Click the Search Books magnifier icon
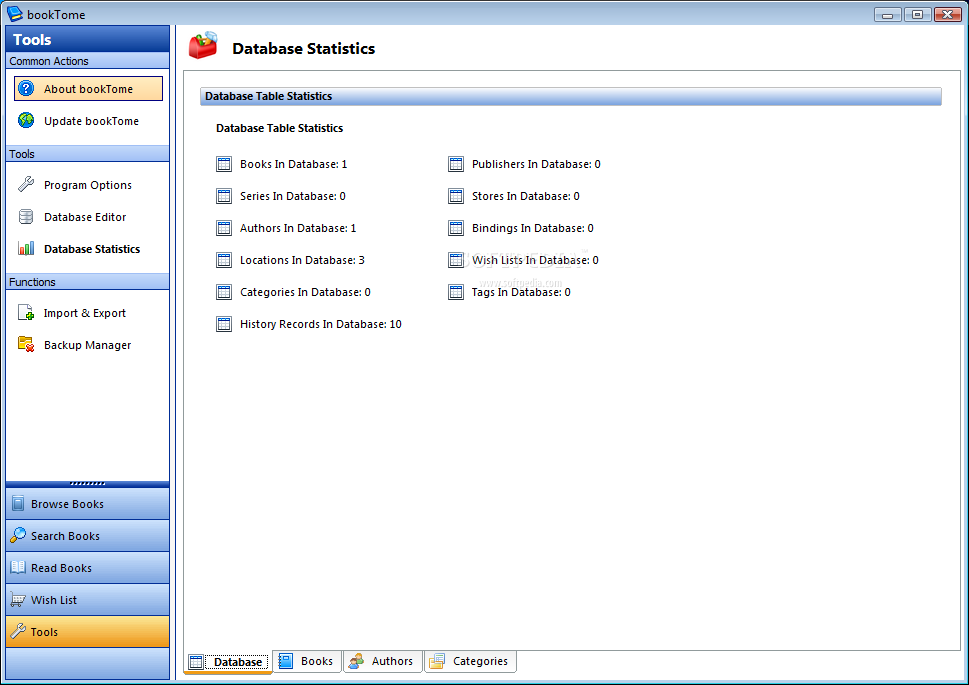 tap(19, 535)
